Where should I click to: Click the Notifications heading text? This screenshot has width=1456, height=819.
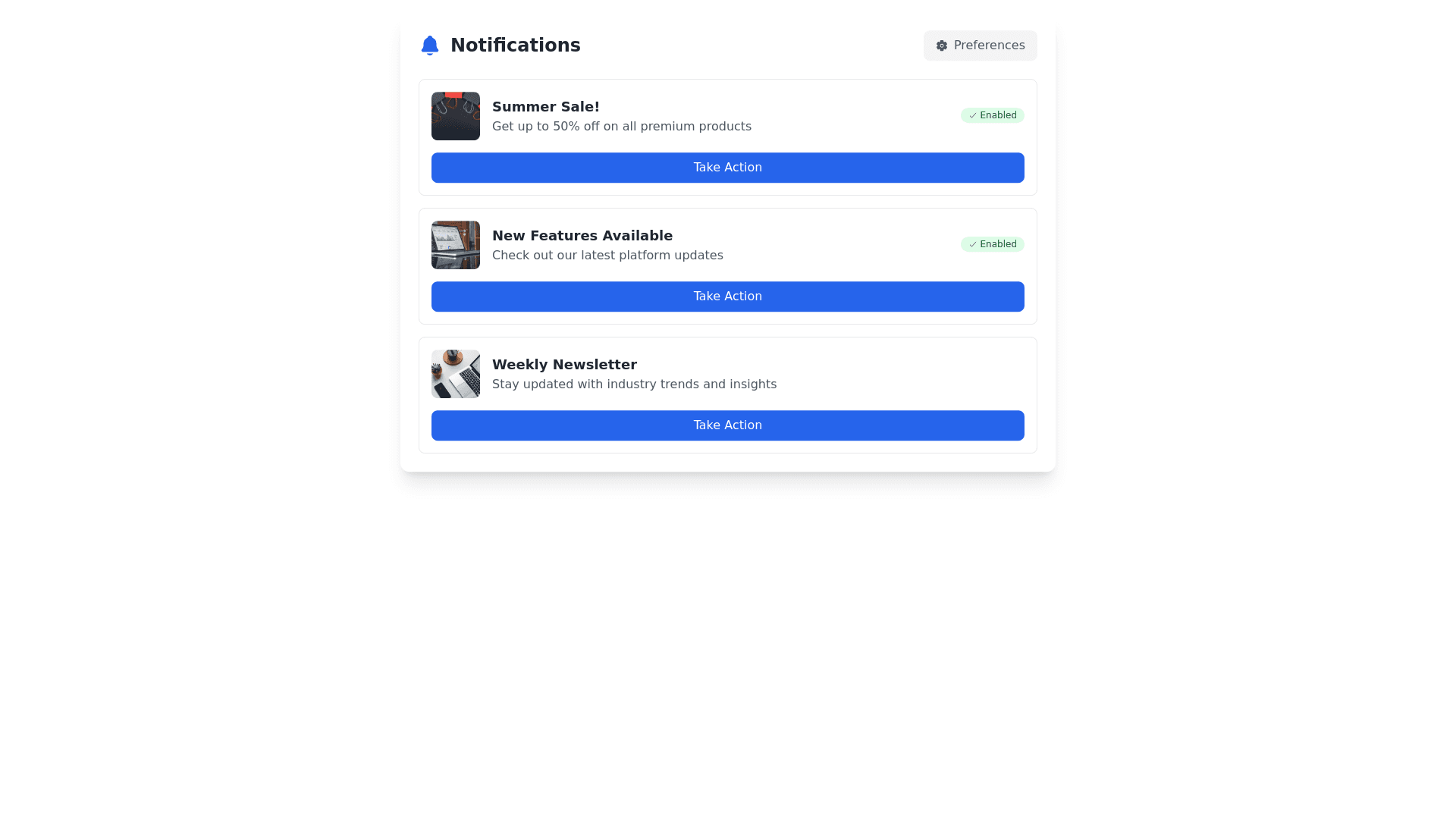pos(515,45)
